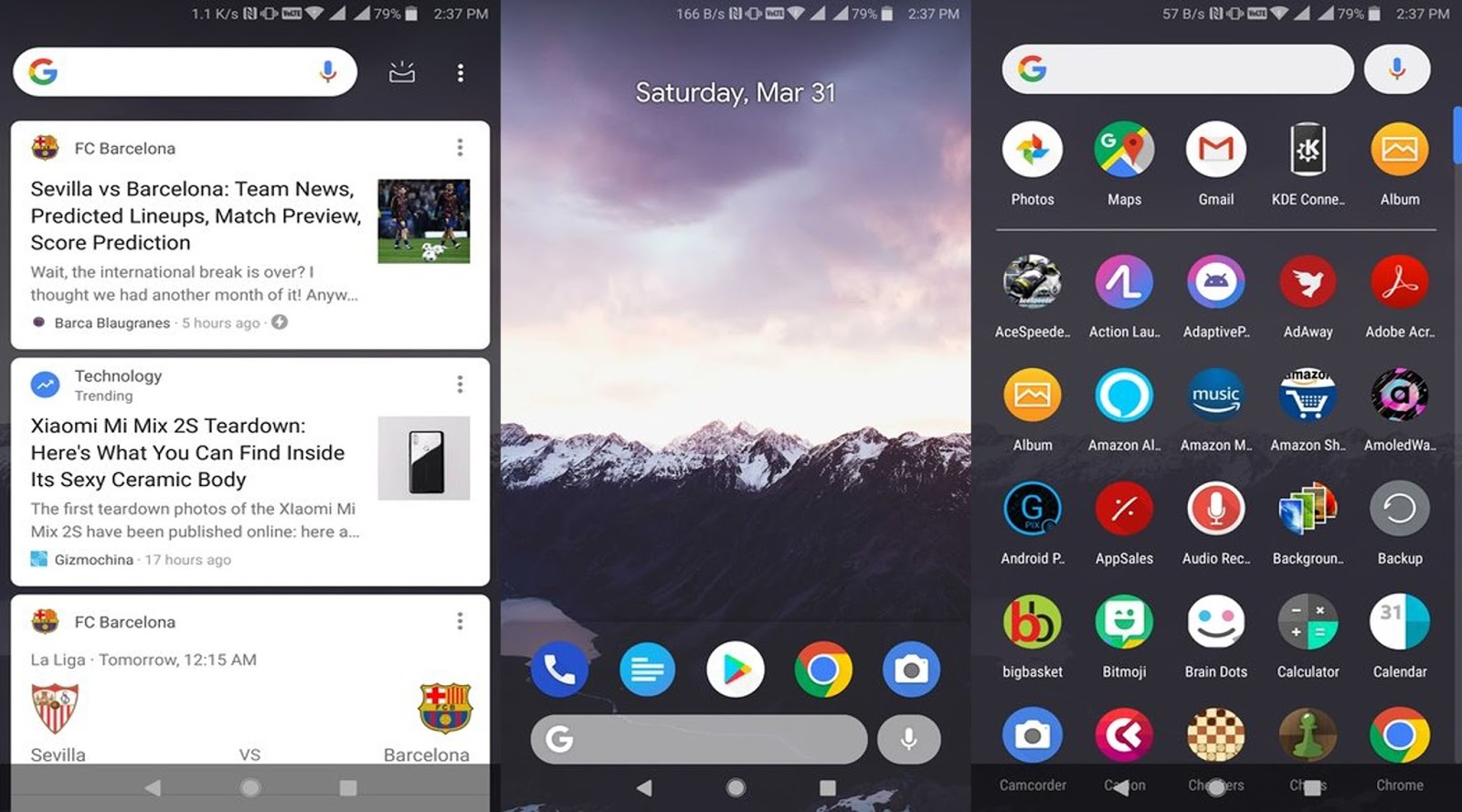Image resolution: width=1462 pixels, height=812 pixels.
Task: Open the Calendar app
Action: [x=1400, y=636]
